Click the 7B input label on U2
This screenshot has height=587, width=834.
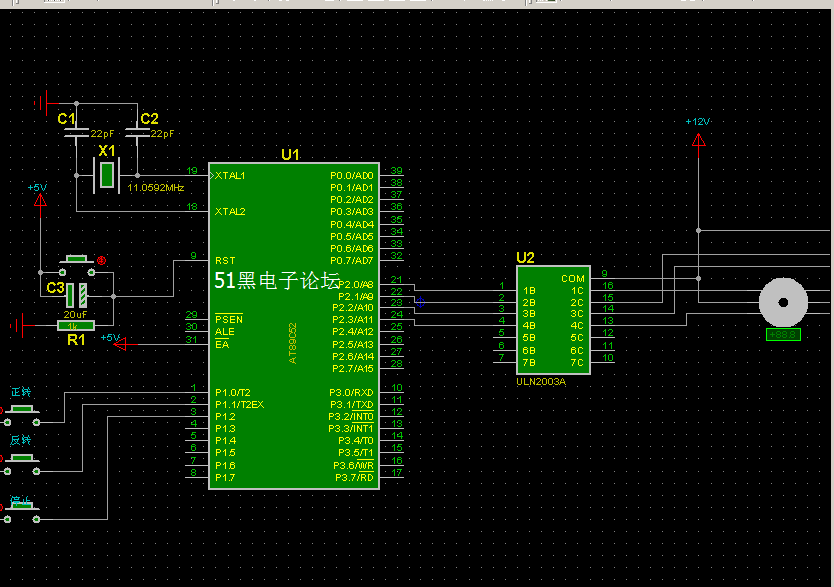(x=529, y=363)
